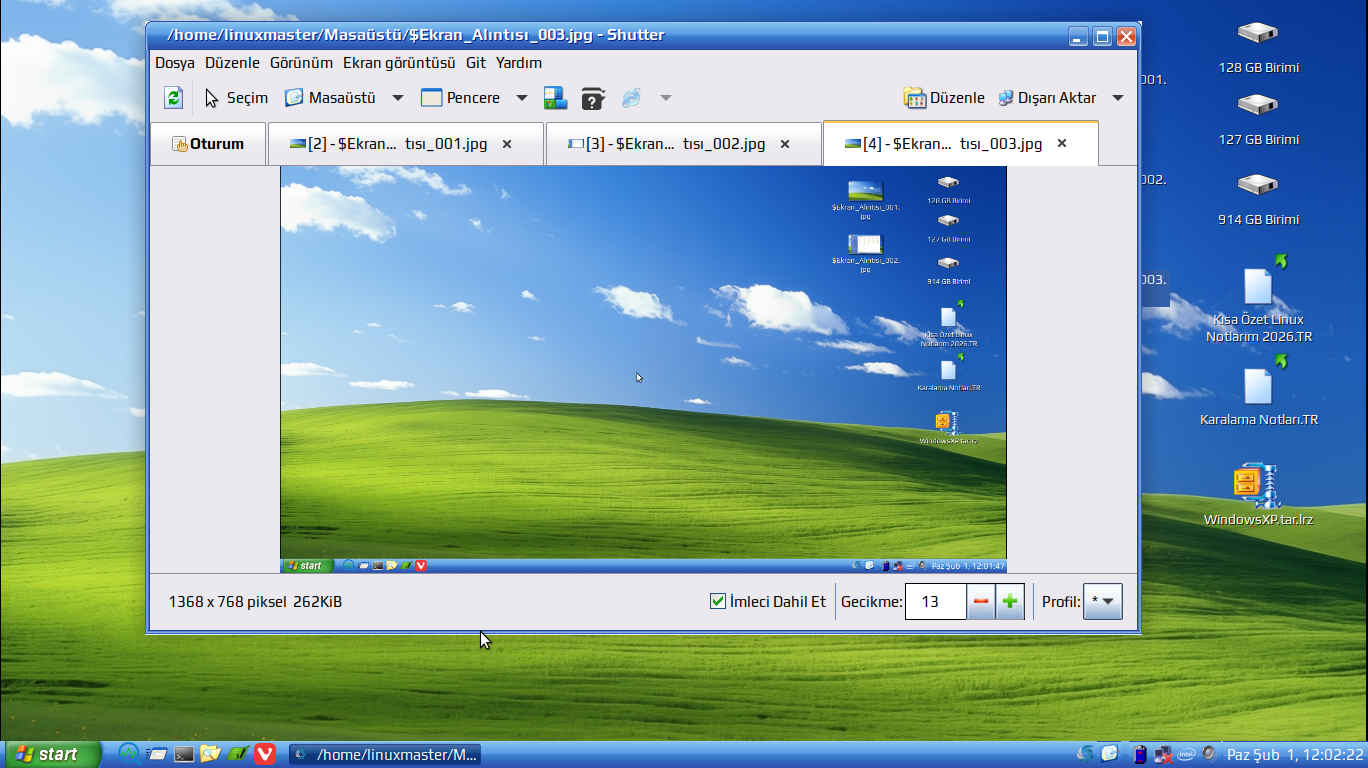Click the screenshot preview image
The width and height of the screenshot is (1368, 768).
[x=643, y=369]
